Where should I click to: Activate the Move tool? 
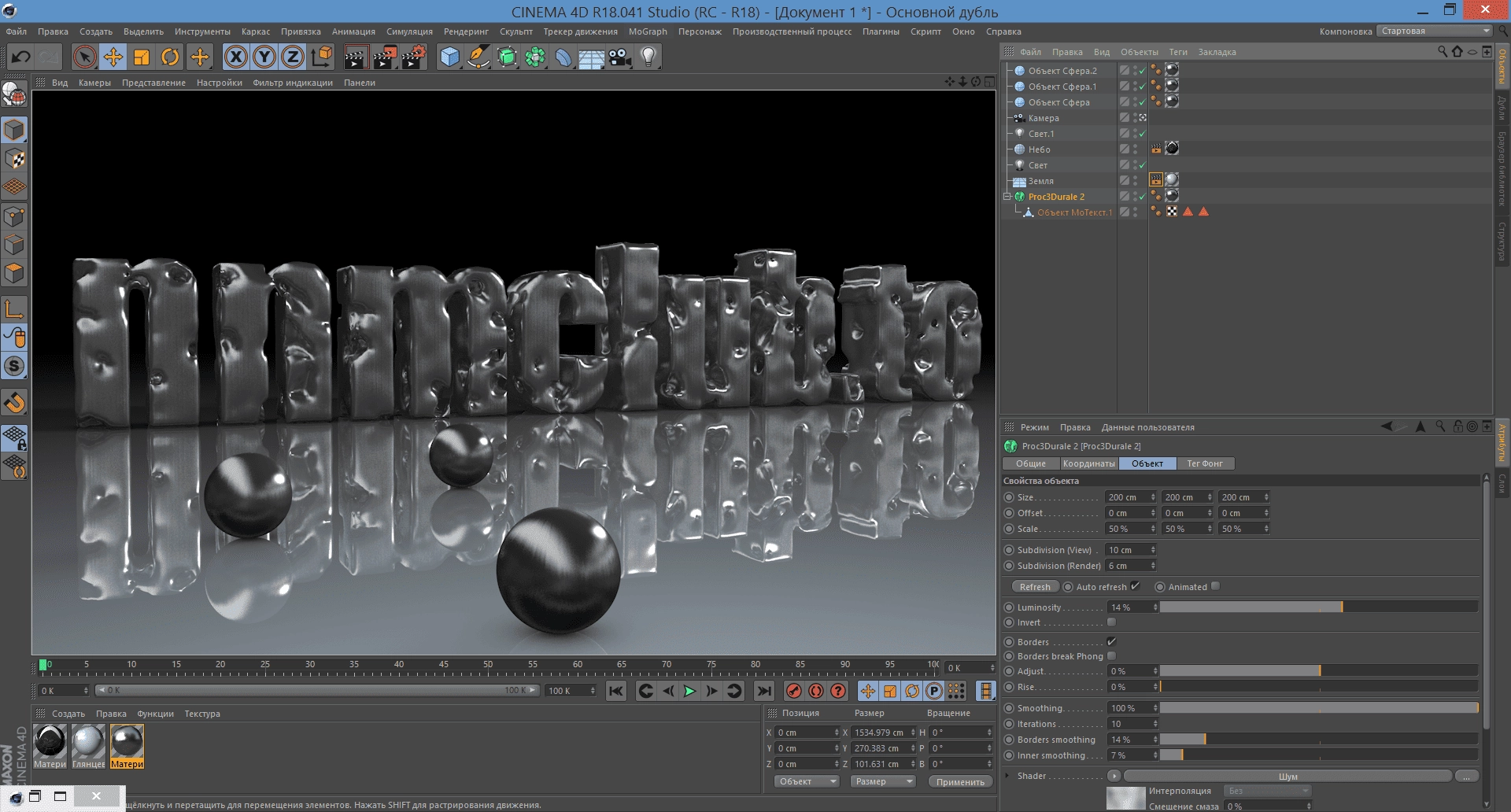(113, 57)
